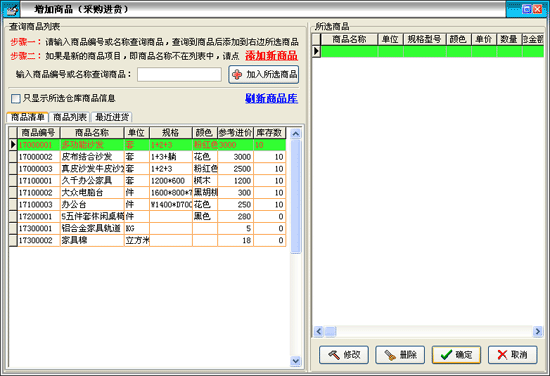Select the 商品清单 tab
Screen dimensions: 550x376
click(x=27, y=117)
